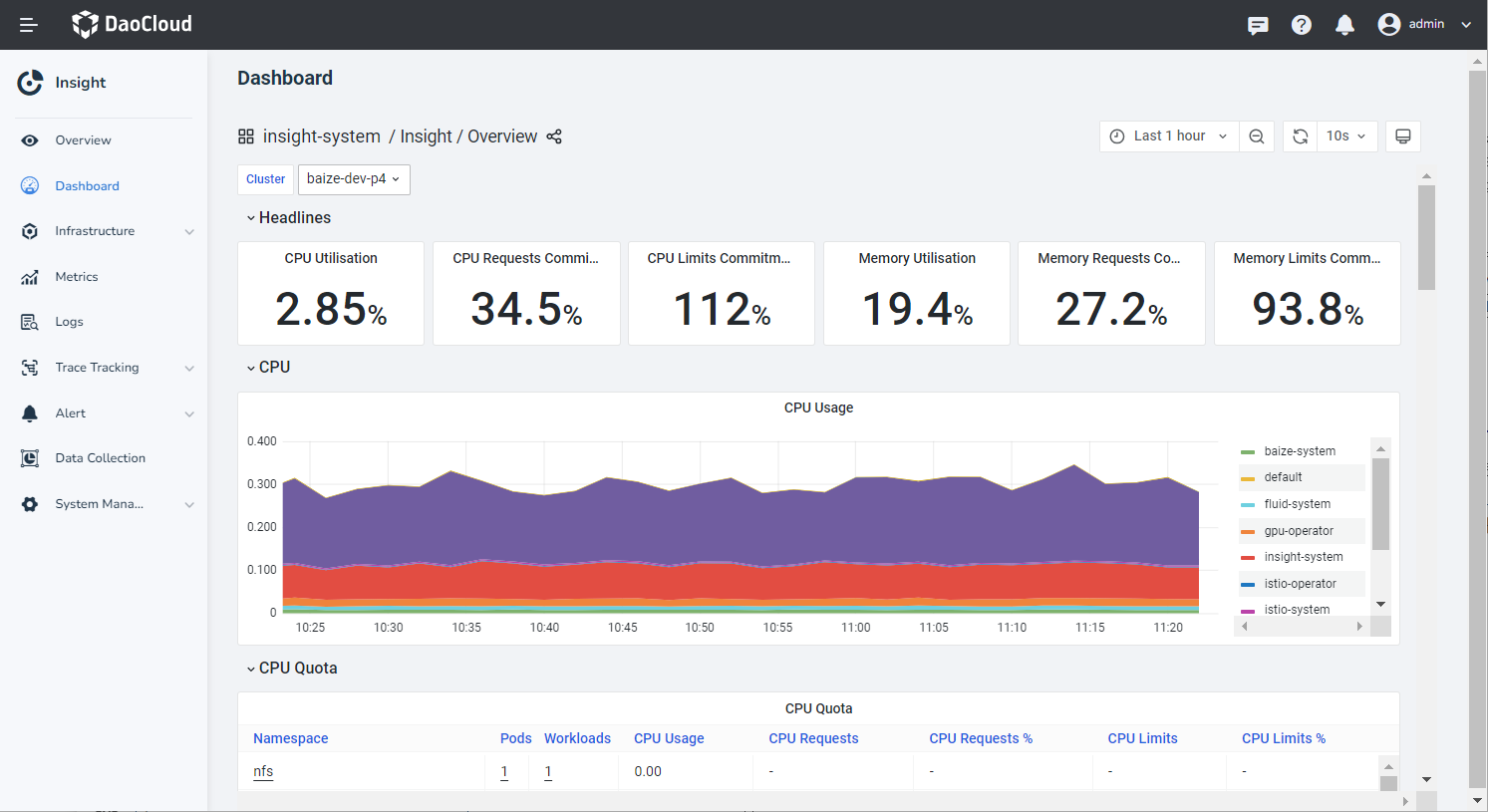Screen dimensions: 1488x812
Task: Click the legend's horizontal scrollbar right arrow
Action: tap(1359, 627)
